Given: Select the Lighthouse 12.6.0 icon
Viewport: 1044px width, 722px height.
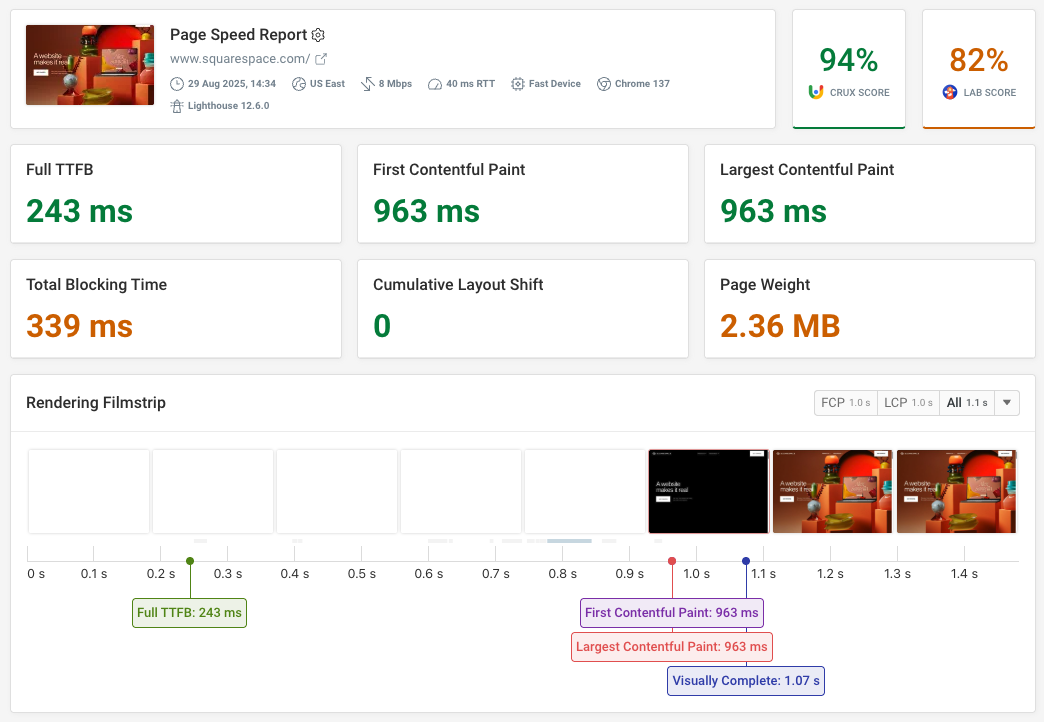Looking at the screenshot, I should [x=176, y=105].
